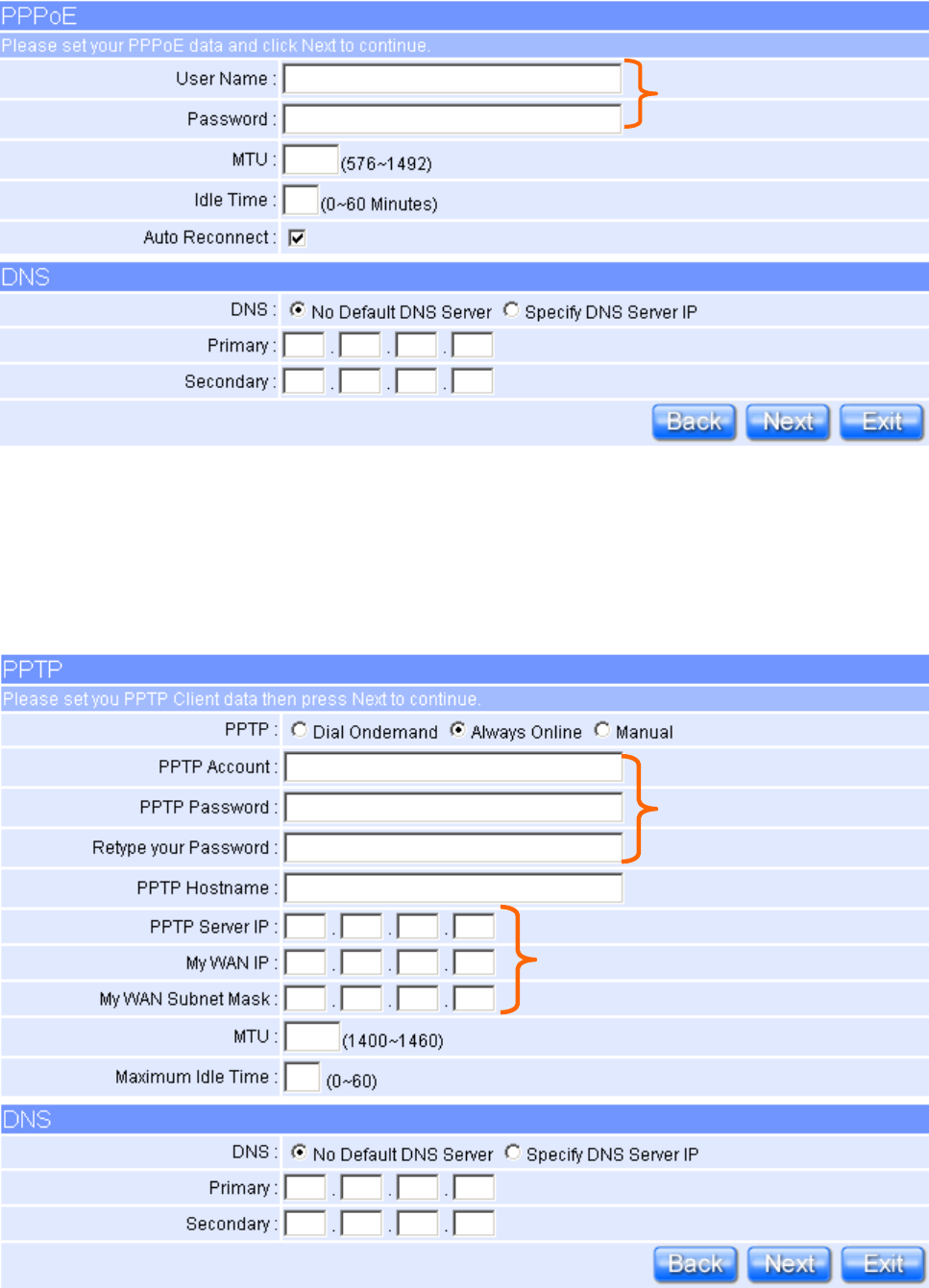The width and height of the screenshot is (929, 1288).
Task: Click last octet of PPTP Secondary DNS
Action: [474, 1224]
